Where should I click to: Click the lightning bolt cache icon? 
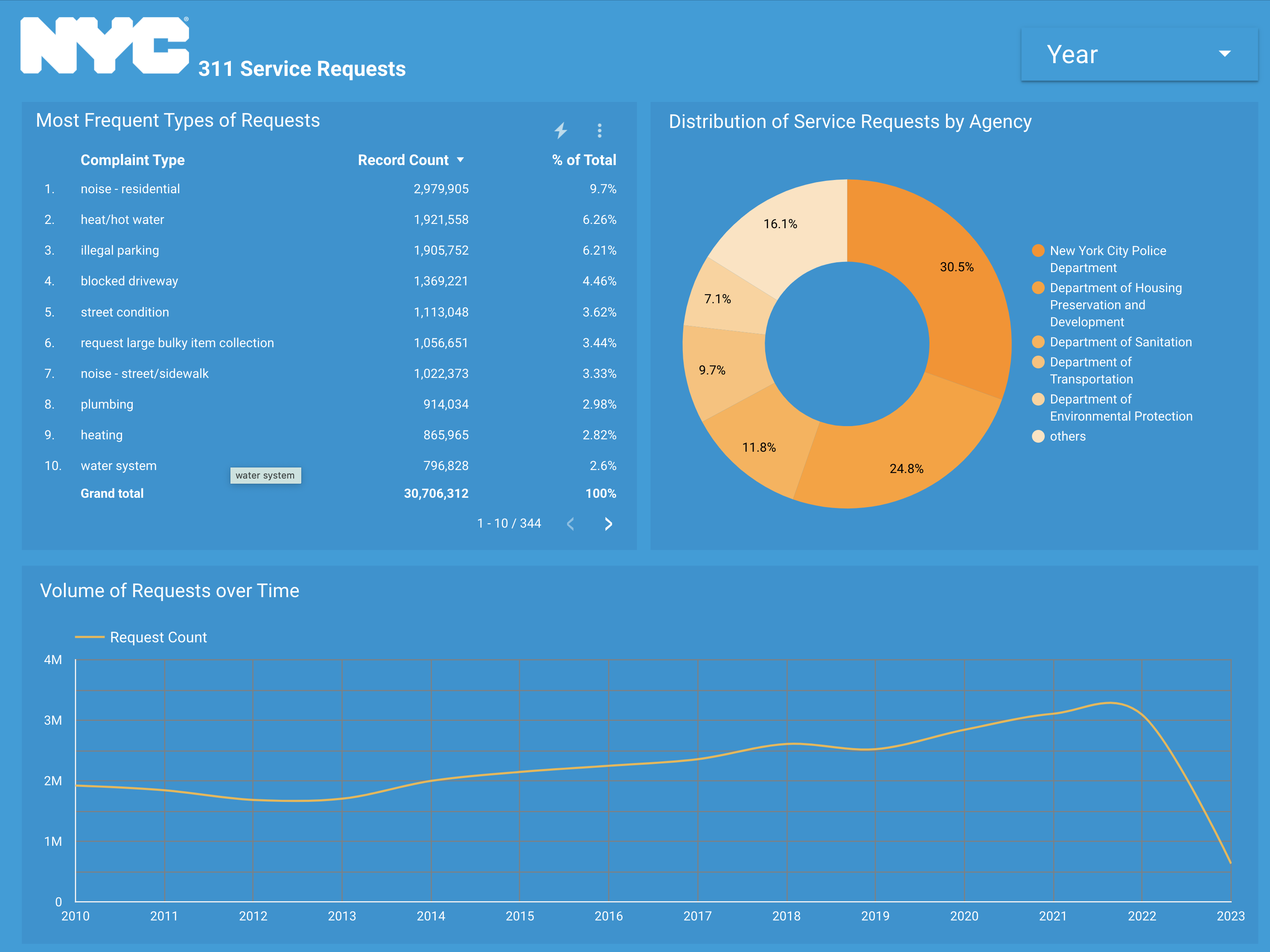tap(561, 130)
